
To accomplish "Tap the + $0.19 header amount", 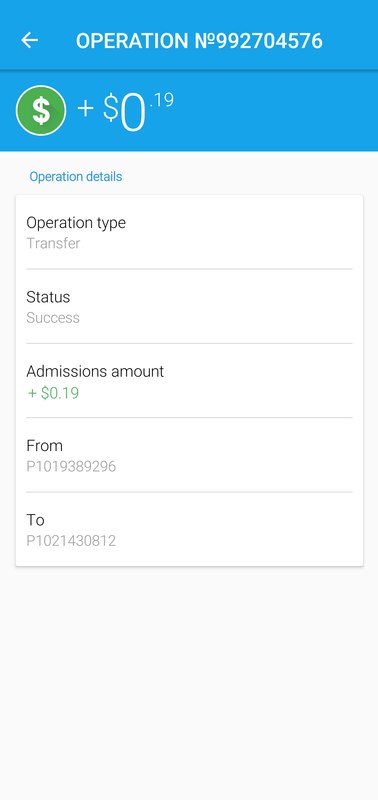I will [125, 112].
